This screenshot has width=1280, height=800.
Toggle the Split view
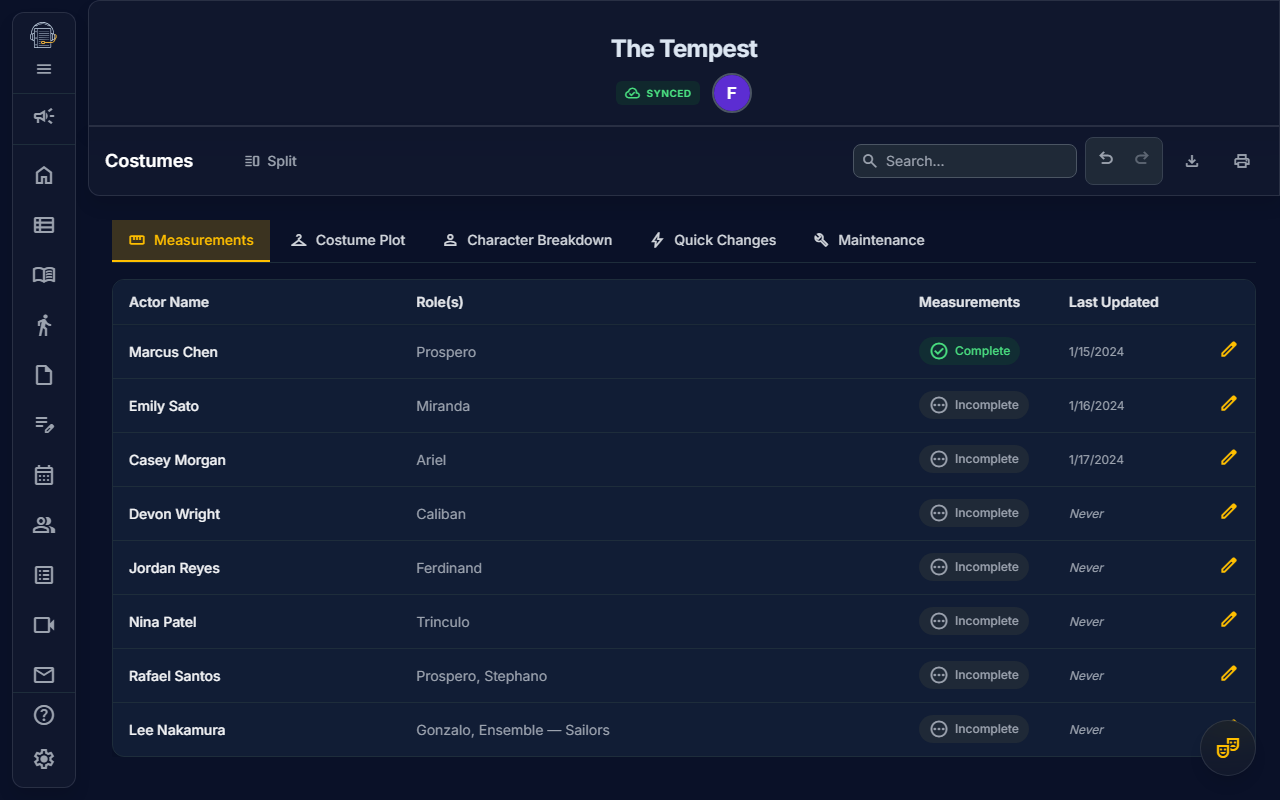coord(271,161)
